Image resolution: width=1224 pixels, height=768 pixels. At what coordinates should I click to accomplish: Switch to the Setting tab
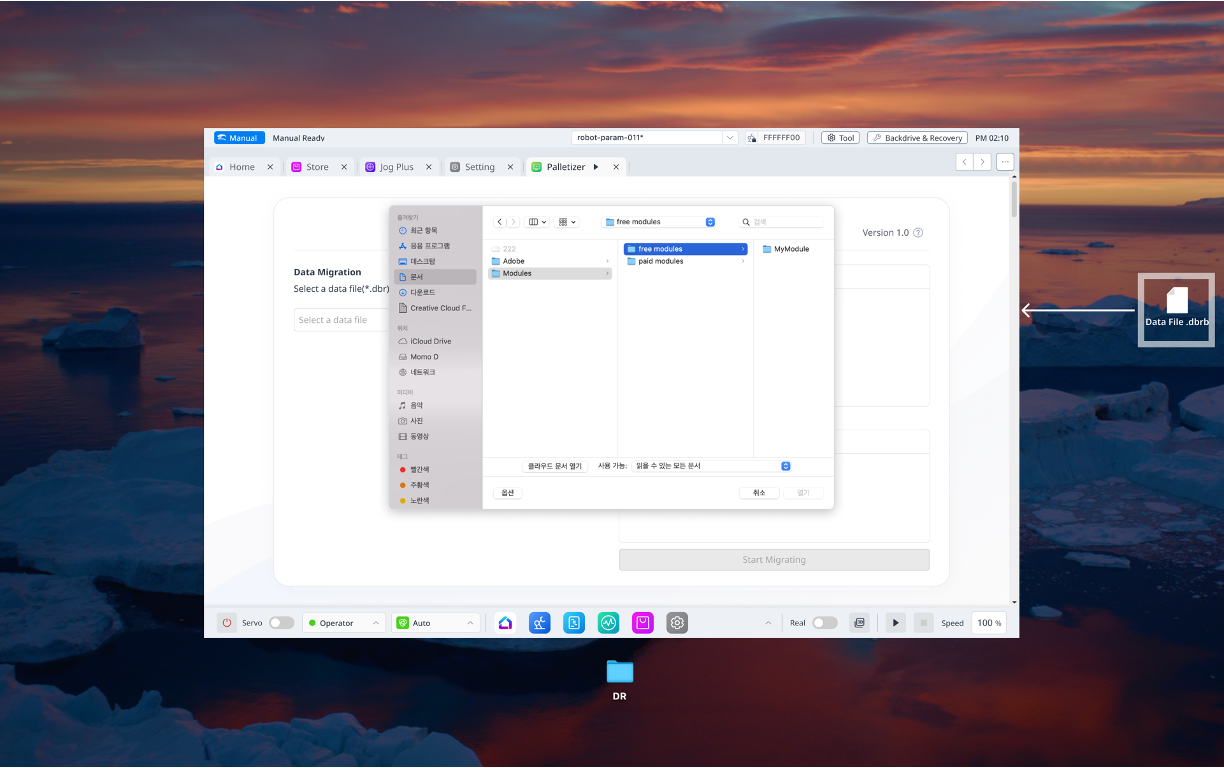pos(479,167)
